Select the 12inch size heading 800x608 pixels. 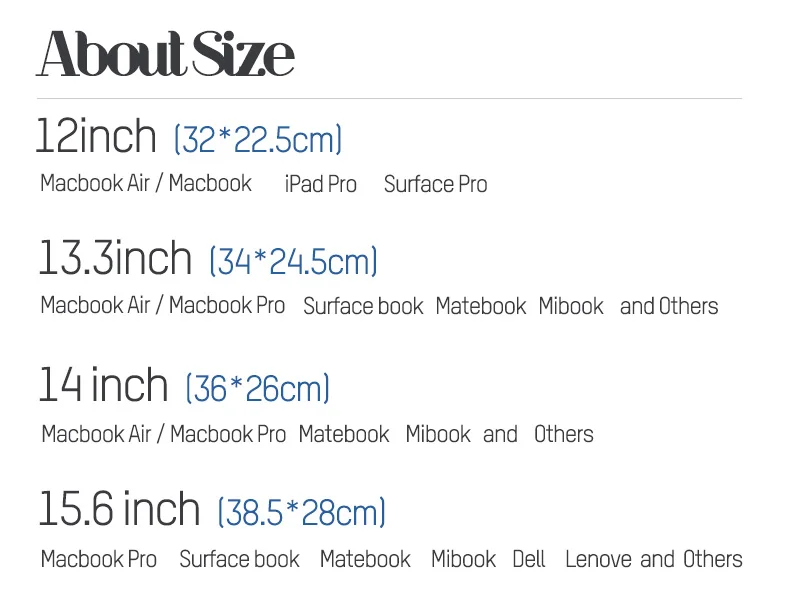point(96,136)
